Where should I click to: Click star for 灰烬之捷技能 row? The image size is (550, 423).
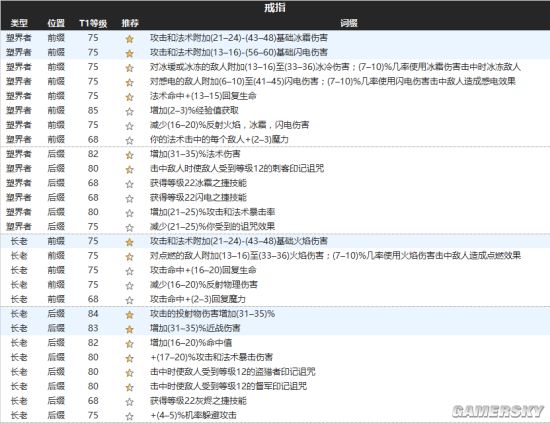(129, 402)
